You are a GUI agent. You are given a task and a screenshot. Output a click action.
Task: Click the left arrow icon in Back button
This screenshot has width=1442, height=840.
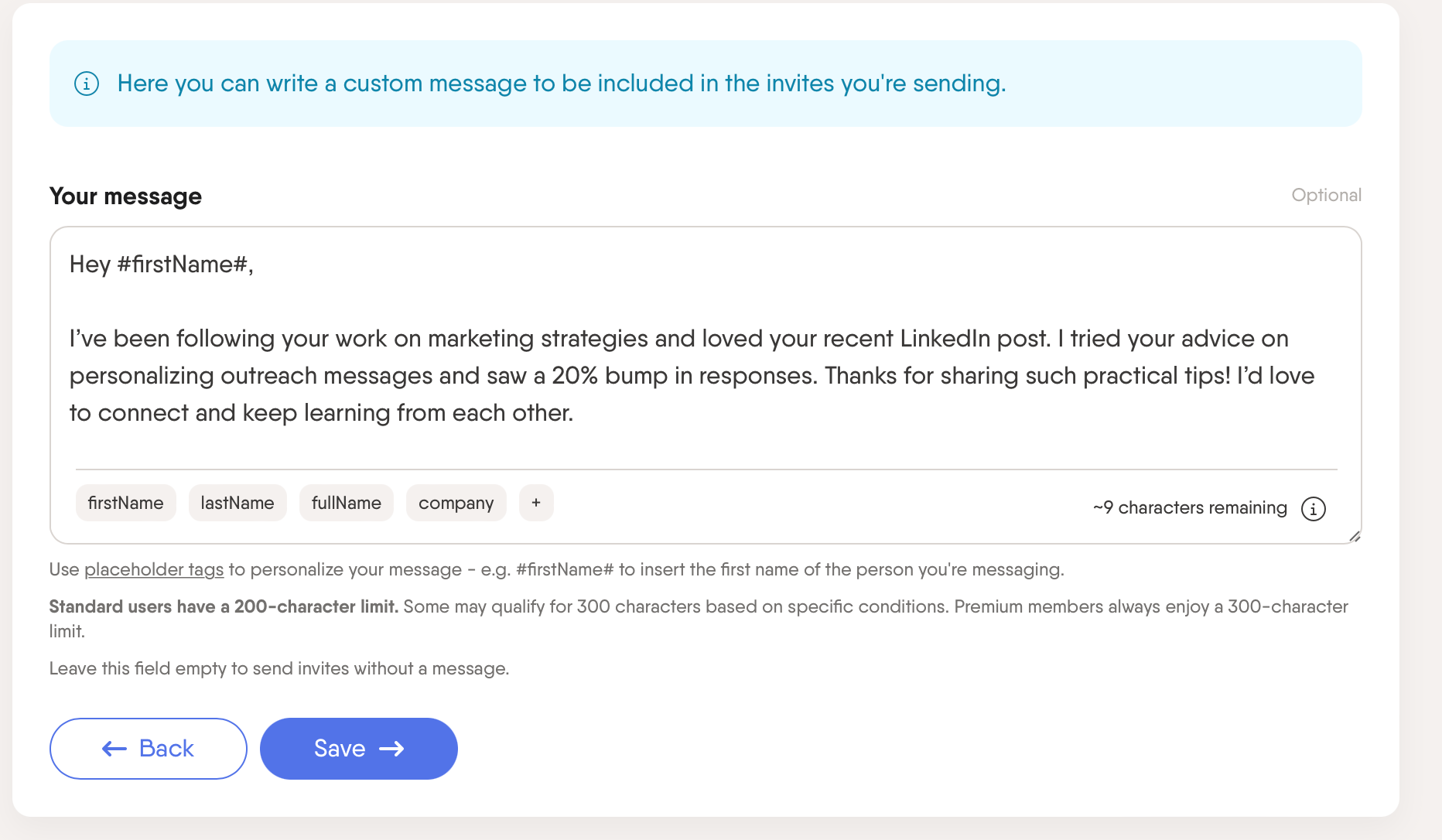tap(114, 749)
